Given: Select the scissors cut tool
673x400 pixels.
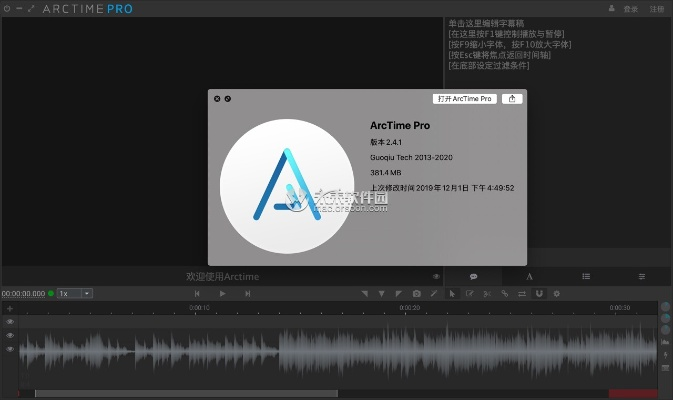Looking at the screenshot, I should click(487, 294).
